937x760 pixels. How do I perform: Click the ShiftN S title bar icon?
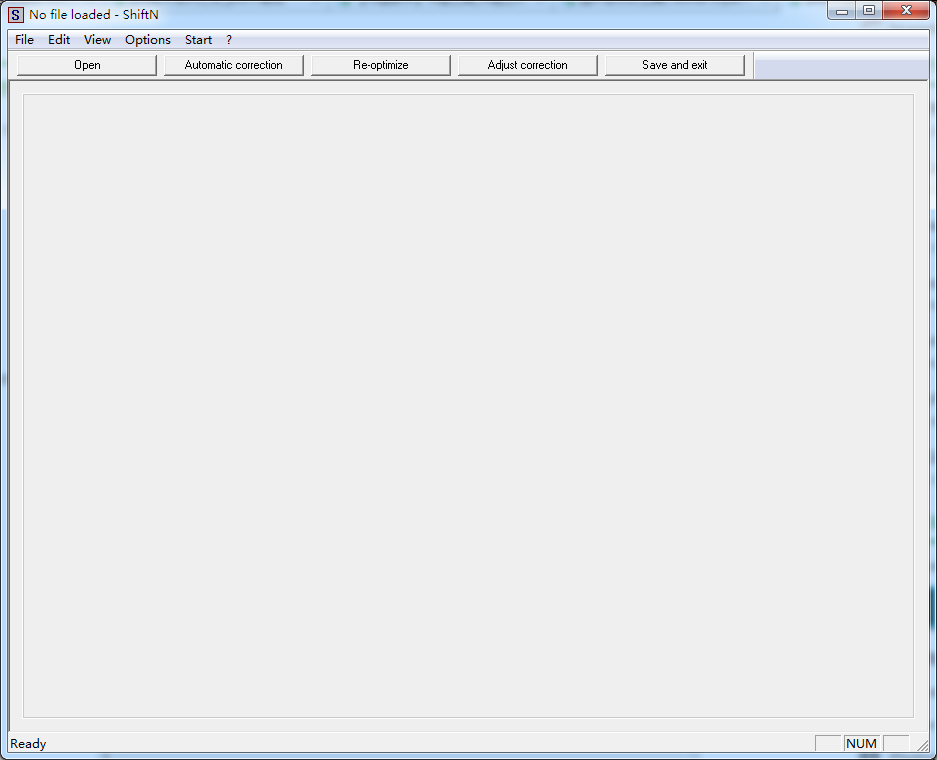coord(16,15)
